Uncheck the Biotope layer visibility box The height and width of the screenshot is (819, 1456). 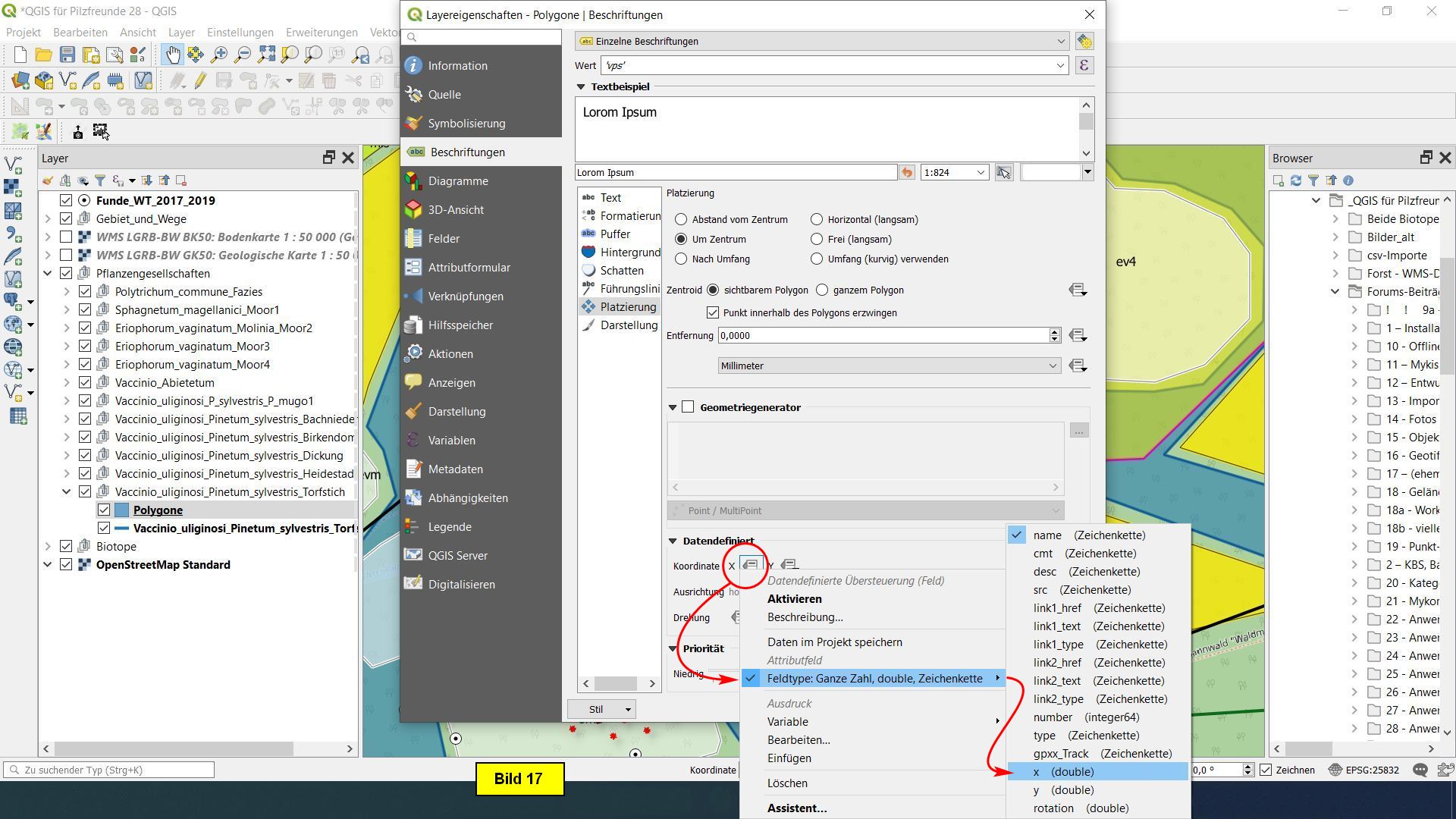point(66,546)
